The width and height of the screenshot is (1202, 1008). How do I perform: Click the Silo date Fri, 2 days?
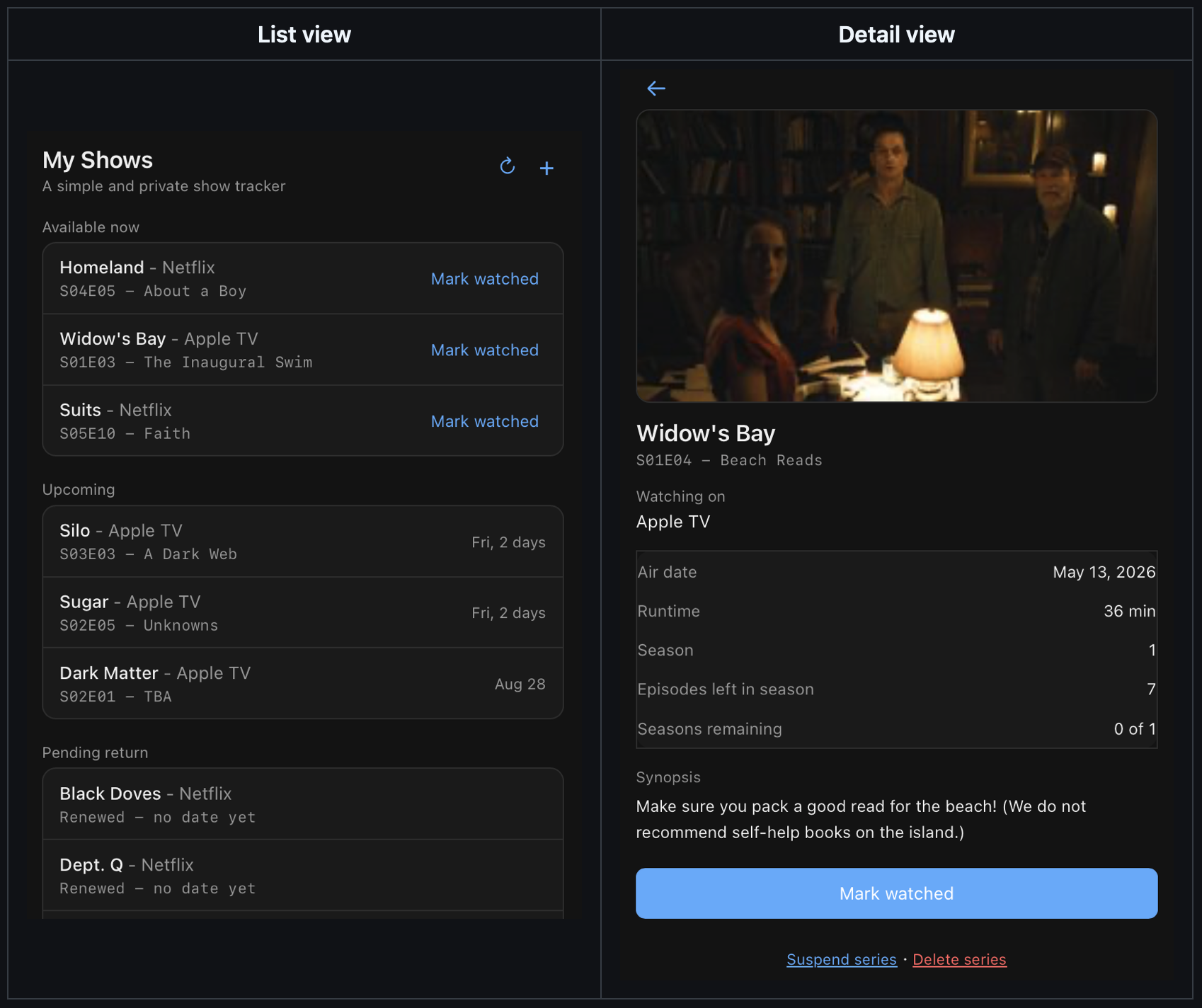(x=508, y=542)
